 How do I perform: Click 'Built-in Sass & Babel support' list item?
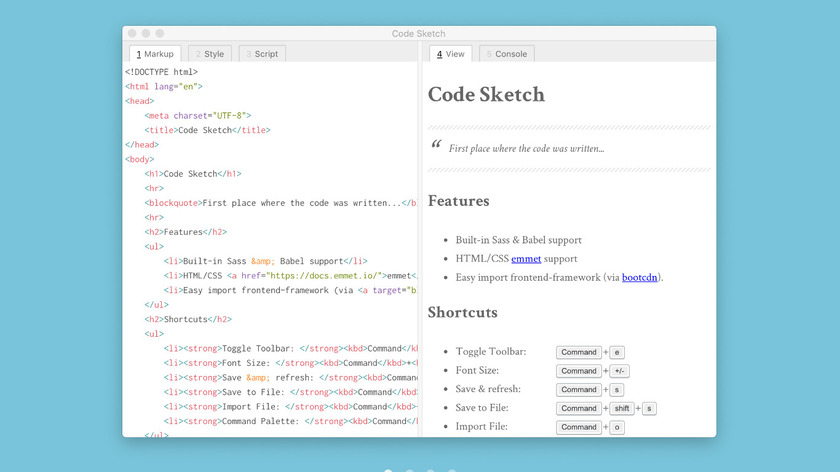(519, 240)
